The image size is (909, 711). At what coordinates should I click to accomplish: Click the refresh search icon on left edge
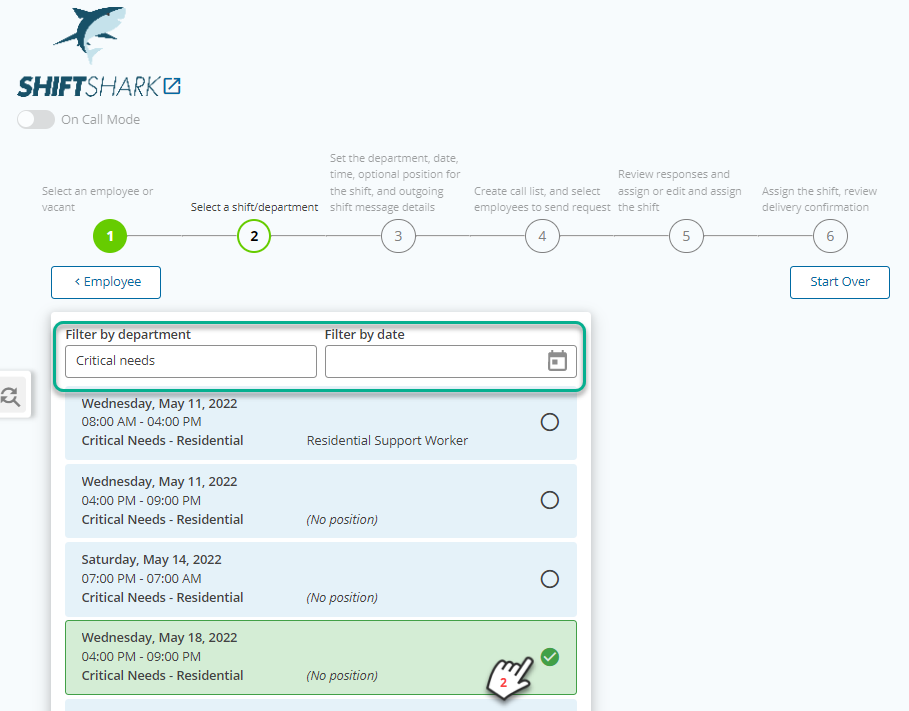(11, 396)
